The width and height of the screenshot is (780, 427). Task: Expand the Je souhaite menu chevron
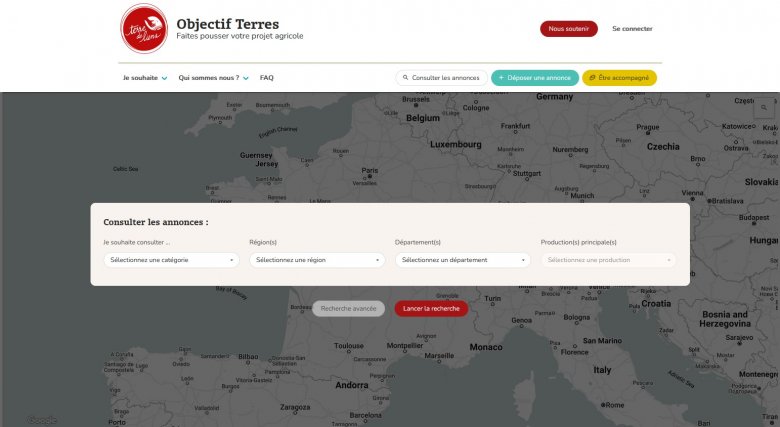point(164,78)
